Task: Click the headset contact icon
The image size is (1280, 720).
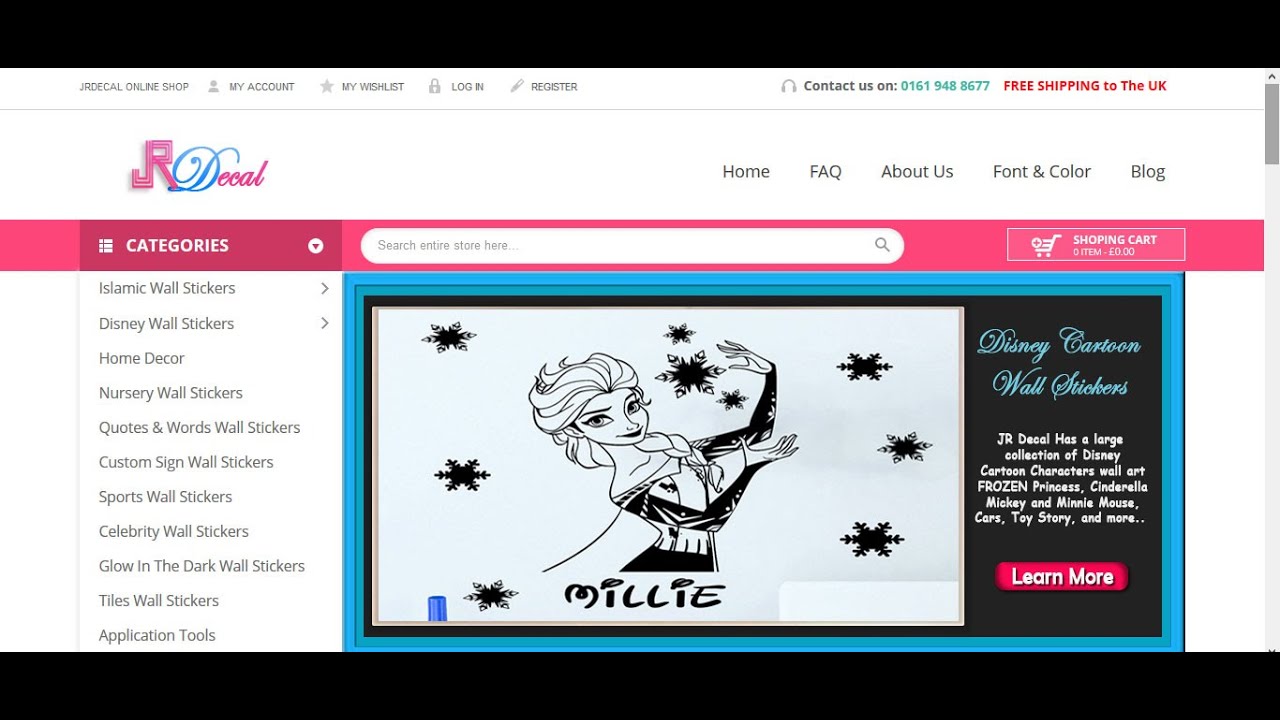Action: tap(789, 86)
